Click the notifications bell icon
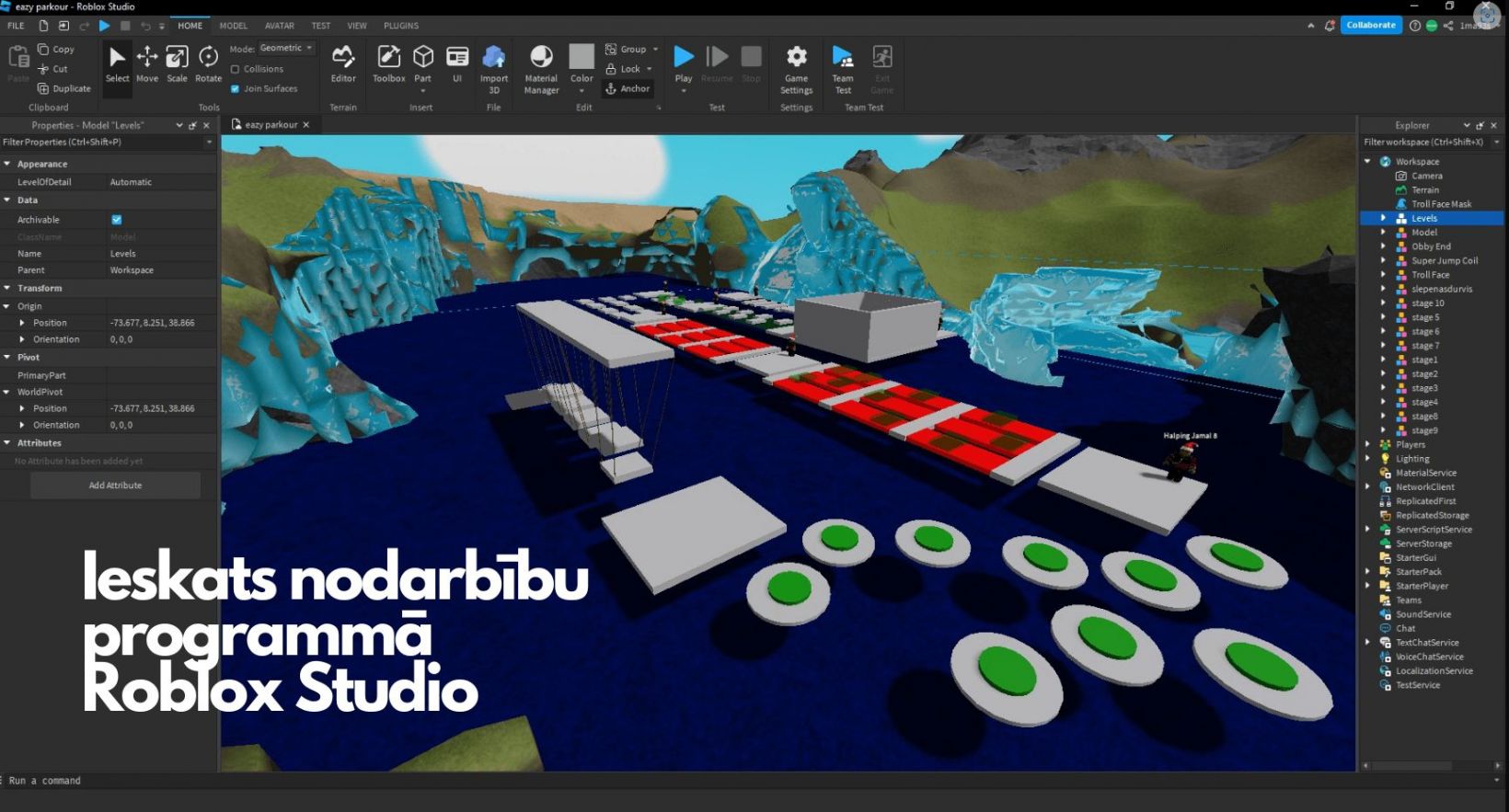The height and width of the screenshot is (812, 1509). 1330,26
